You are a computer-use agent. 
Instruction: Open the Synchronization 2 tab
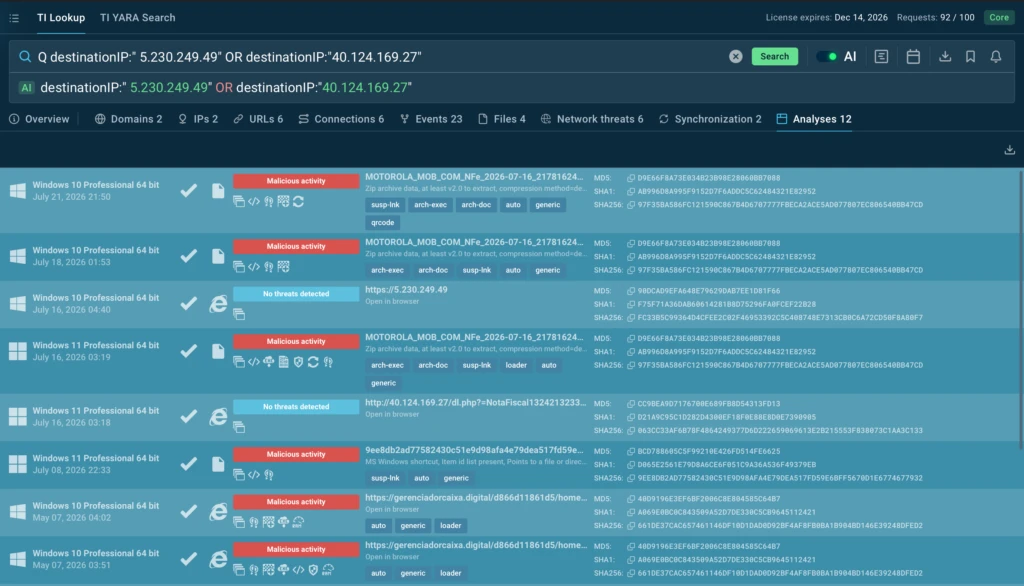[x=710, y=119]
